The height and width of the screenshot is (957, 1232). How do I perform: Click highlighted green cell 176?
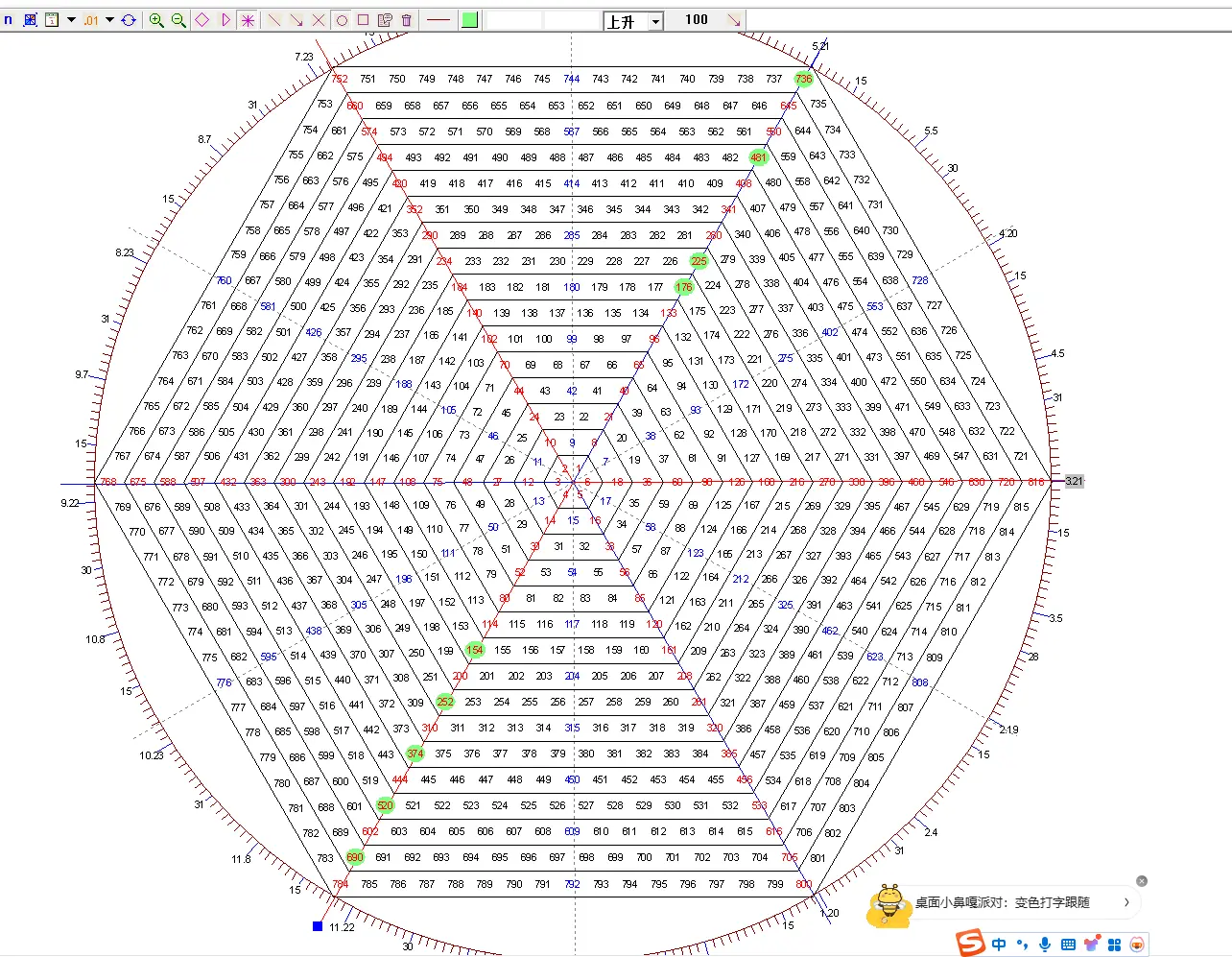[x=683, y=287]
